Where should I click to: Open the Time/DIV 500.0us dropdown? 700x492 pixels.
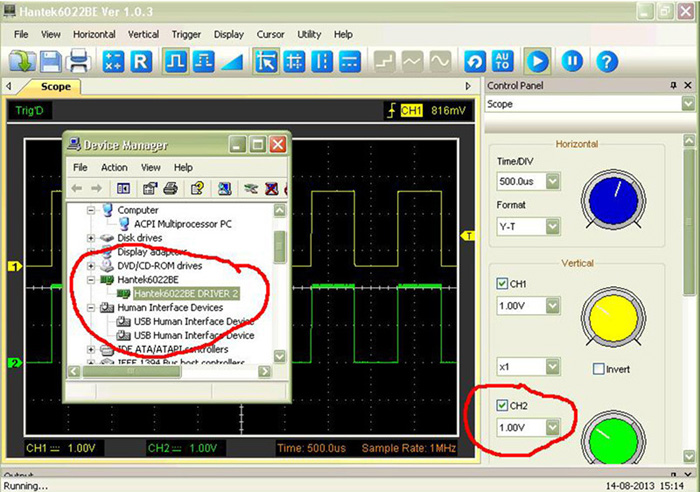553,181
